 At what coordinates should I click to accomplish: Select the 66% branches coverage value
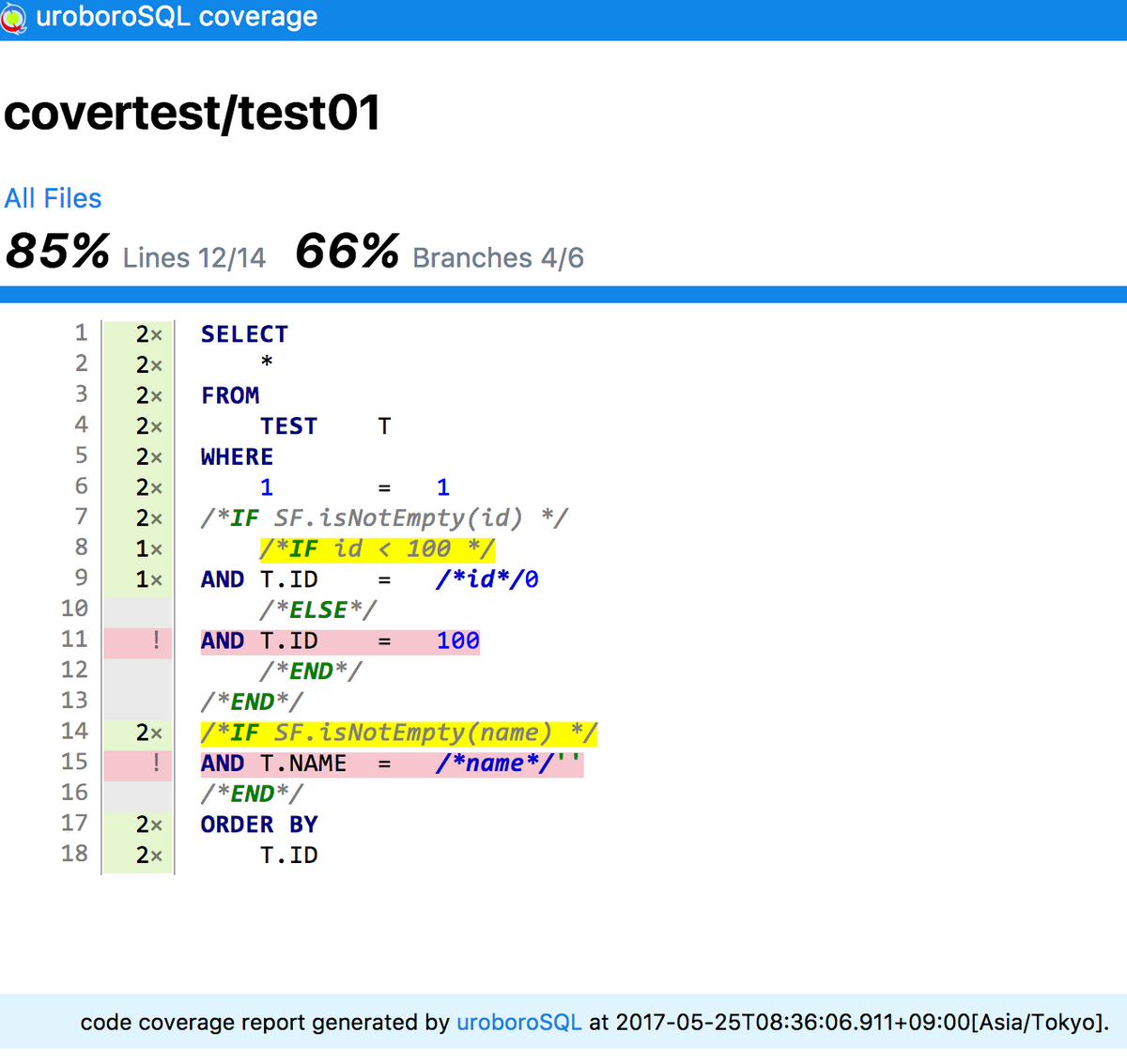347,252
